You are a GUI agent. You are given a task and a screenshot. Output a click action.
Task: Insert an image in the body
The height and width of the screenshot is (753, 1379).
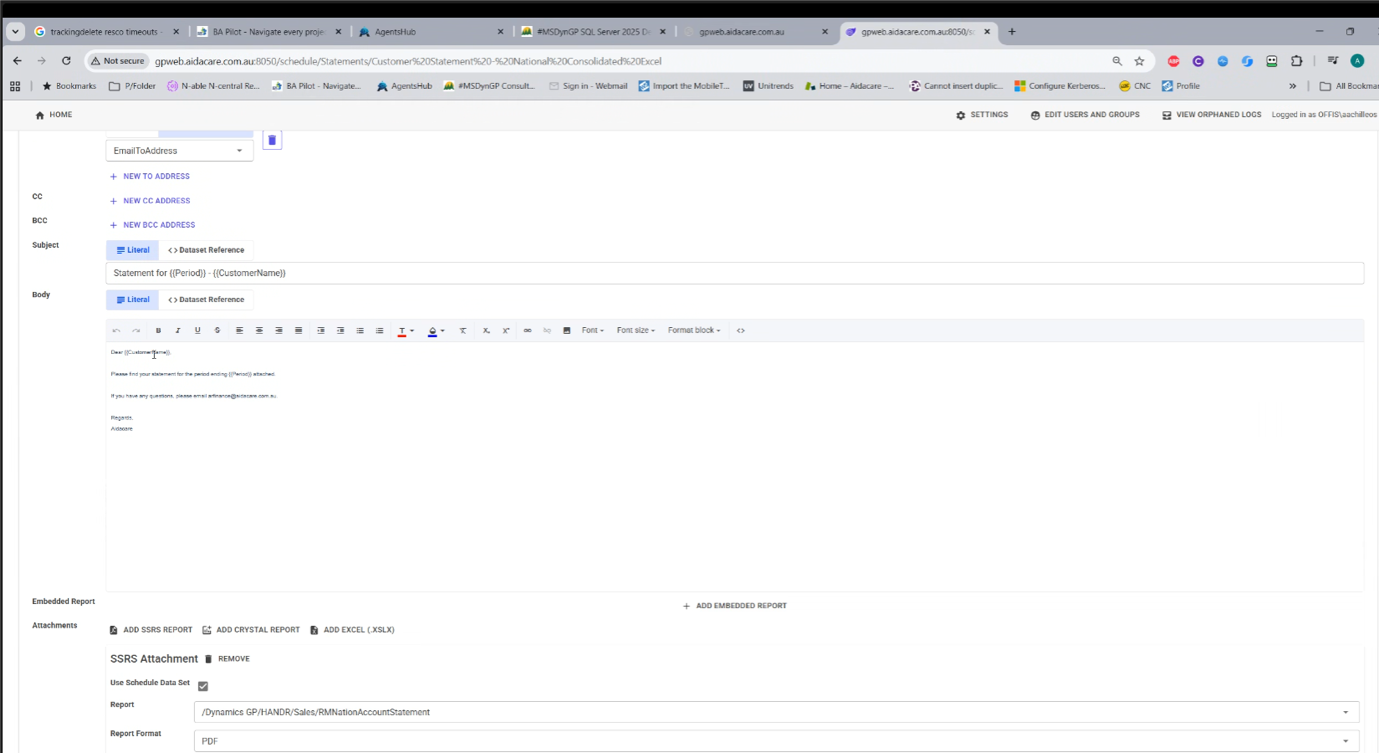click(x=567, y=330)
